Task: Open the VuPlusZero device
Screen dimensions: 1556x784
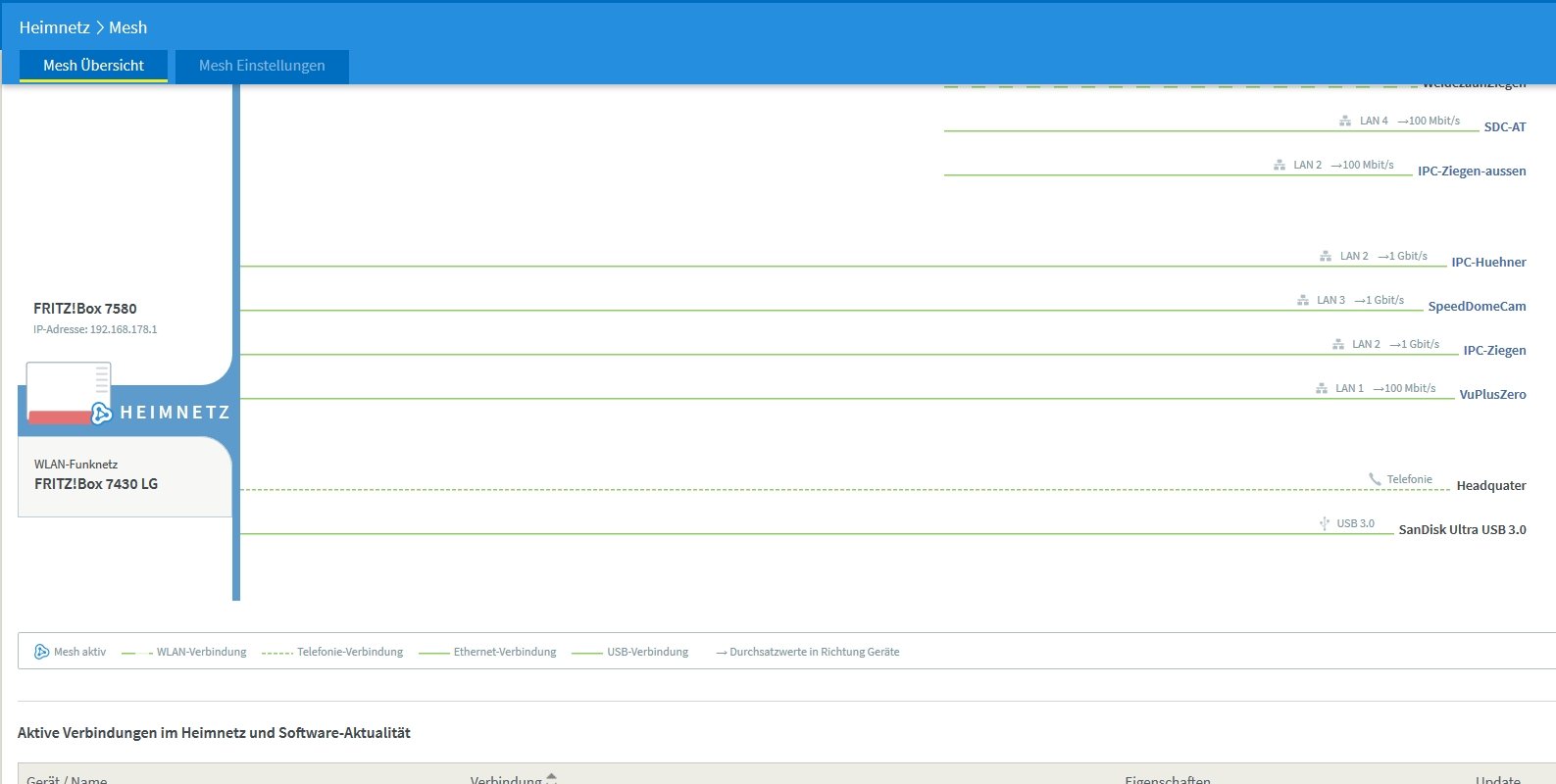Action: pyautogui.click(x=1492, y=395)
